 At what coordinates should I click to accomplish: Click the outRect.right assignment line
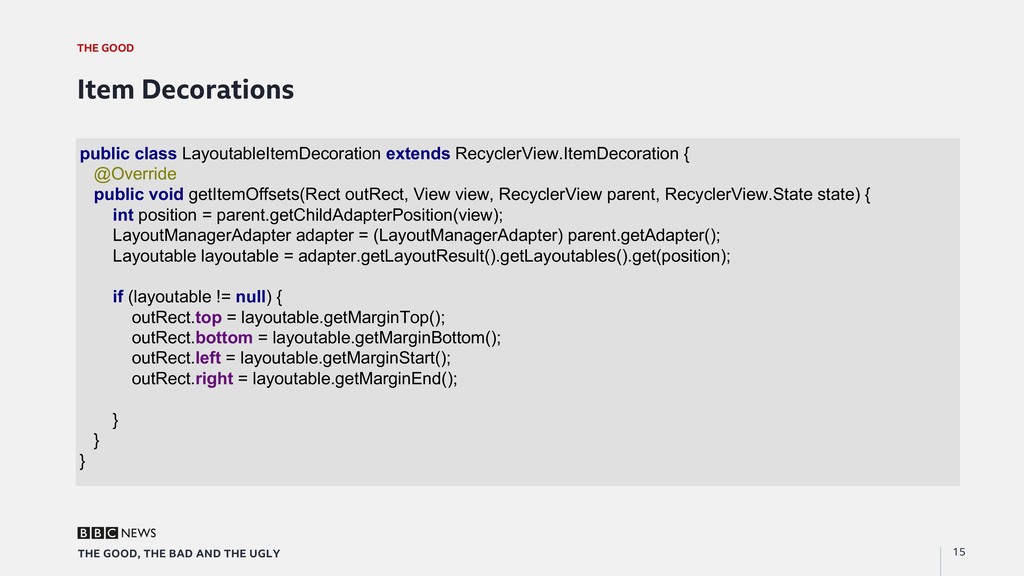pyautogui.click(x=294, y=379)
